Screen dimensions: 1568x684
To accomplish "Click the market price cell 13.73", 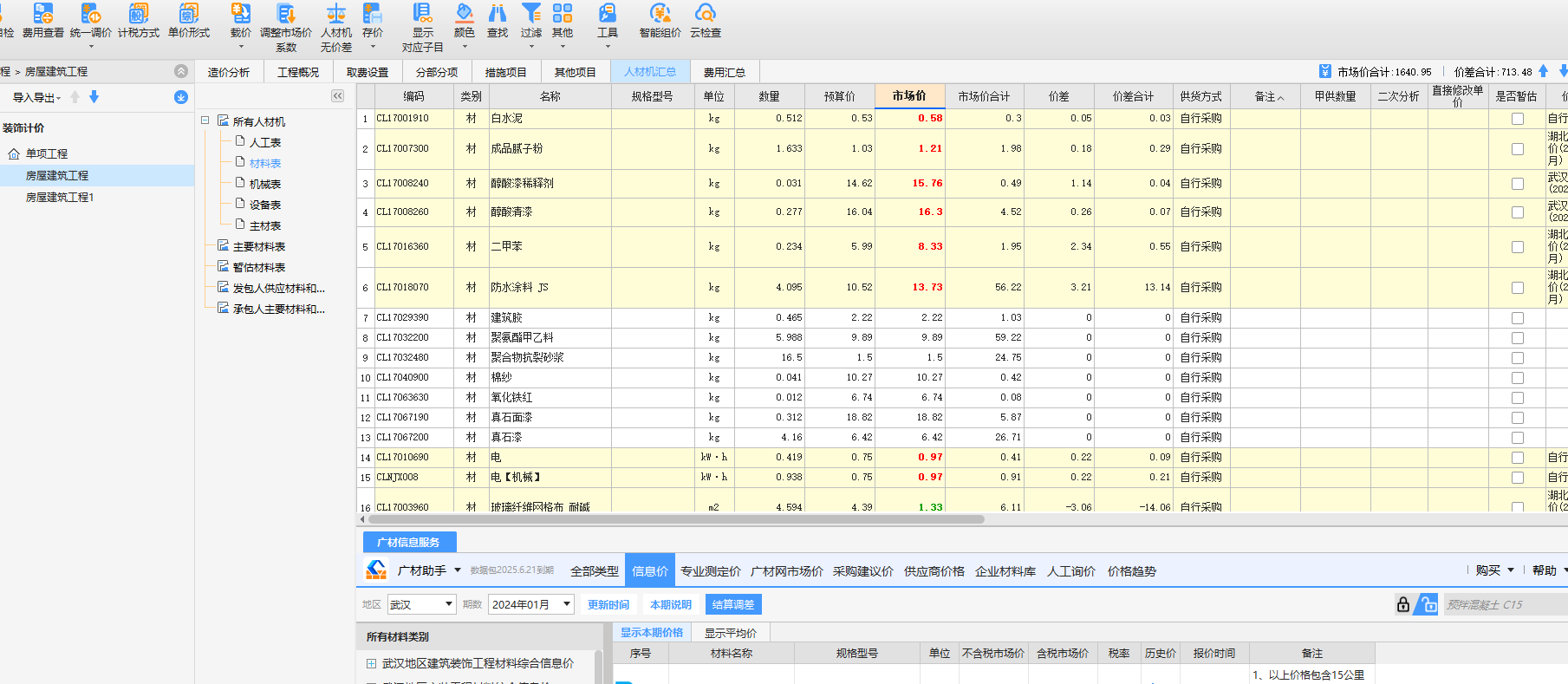I will [909, 287].
